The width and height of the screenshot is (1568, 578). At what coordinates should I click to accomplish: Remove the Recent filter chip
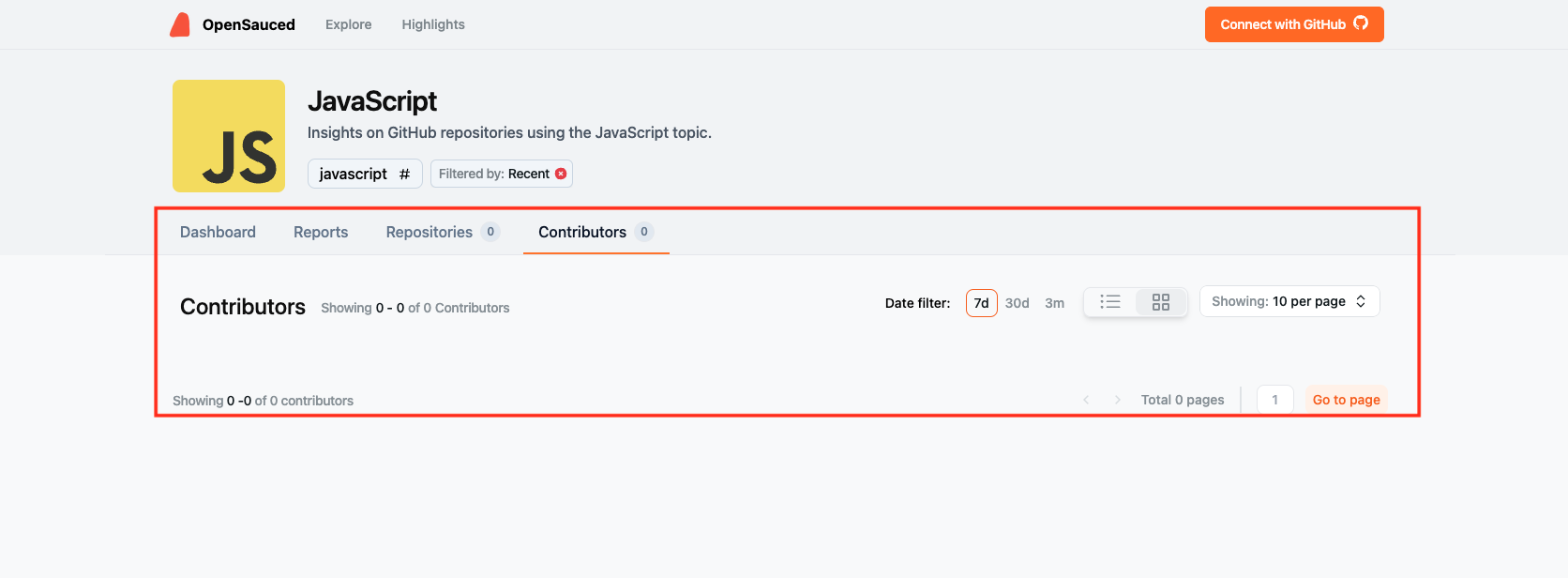point(561,174)
